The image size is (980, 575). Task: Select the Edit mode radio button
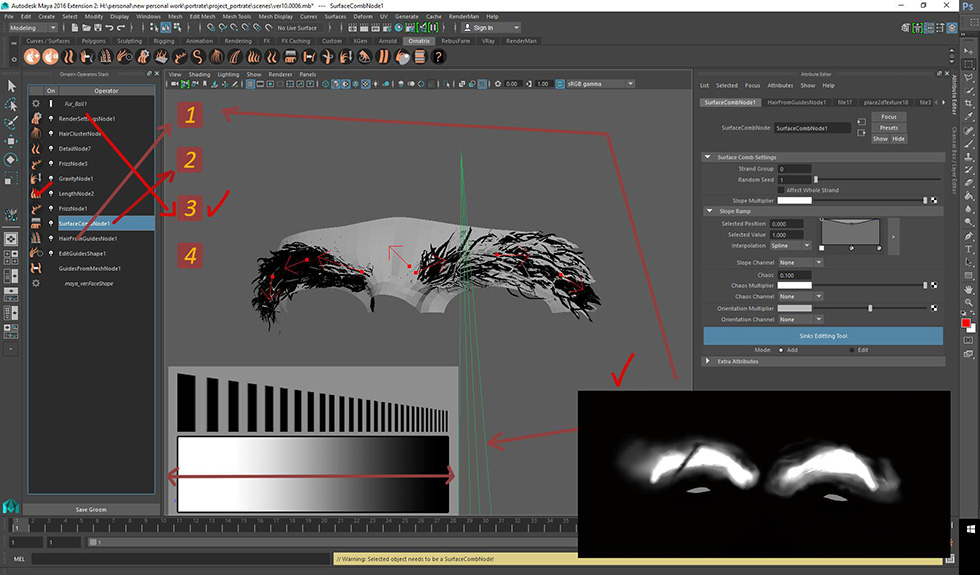click(x=852, y=350)
